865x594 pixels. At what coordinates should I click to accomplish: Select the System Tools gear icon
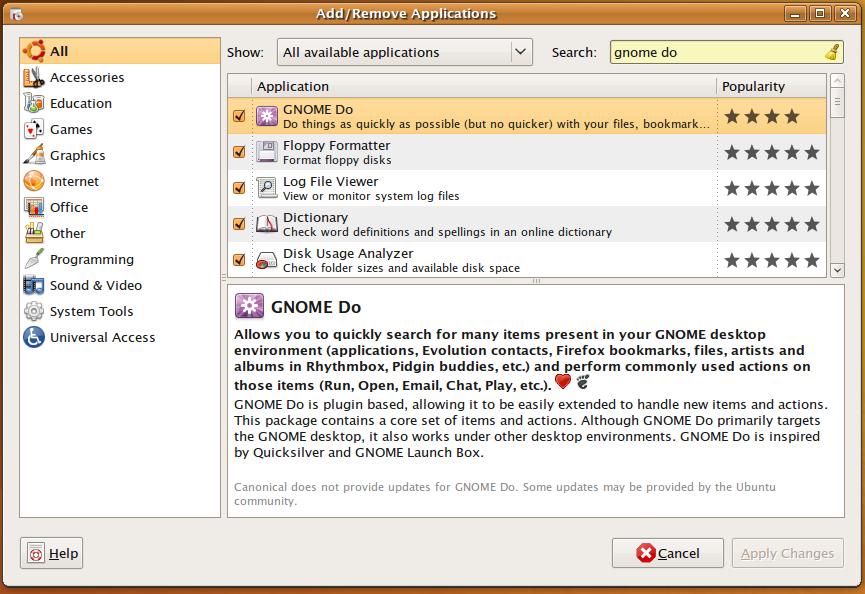click(x=34, y=312)
